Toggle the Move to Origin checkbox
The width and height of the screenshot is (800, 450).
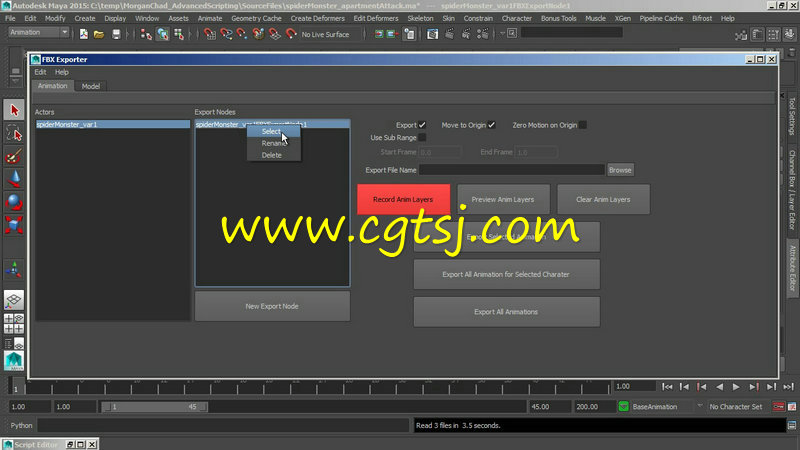(491, 125)
